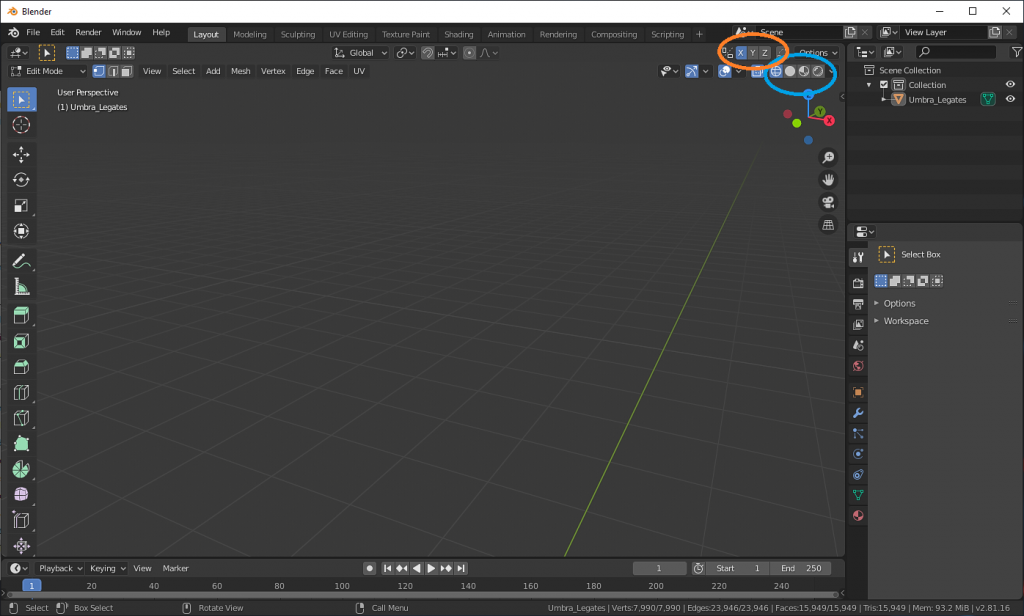This screenshot has height=616, width=1024.
Task: Activate the Annotate tool
Action: click(21, 261)
